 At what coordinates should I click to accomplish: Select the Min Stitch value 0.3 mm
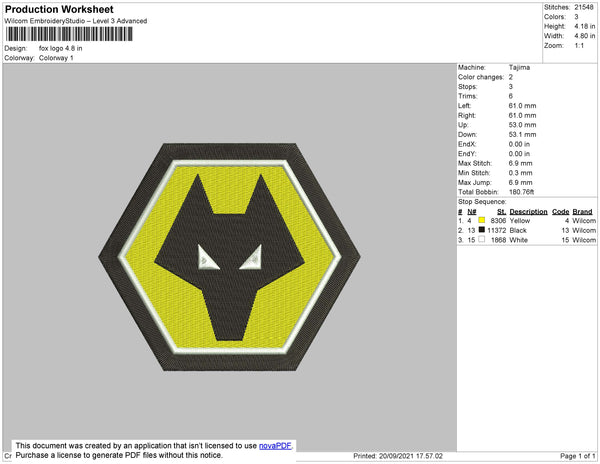(520, 173)
